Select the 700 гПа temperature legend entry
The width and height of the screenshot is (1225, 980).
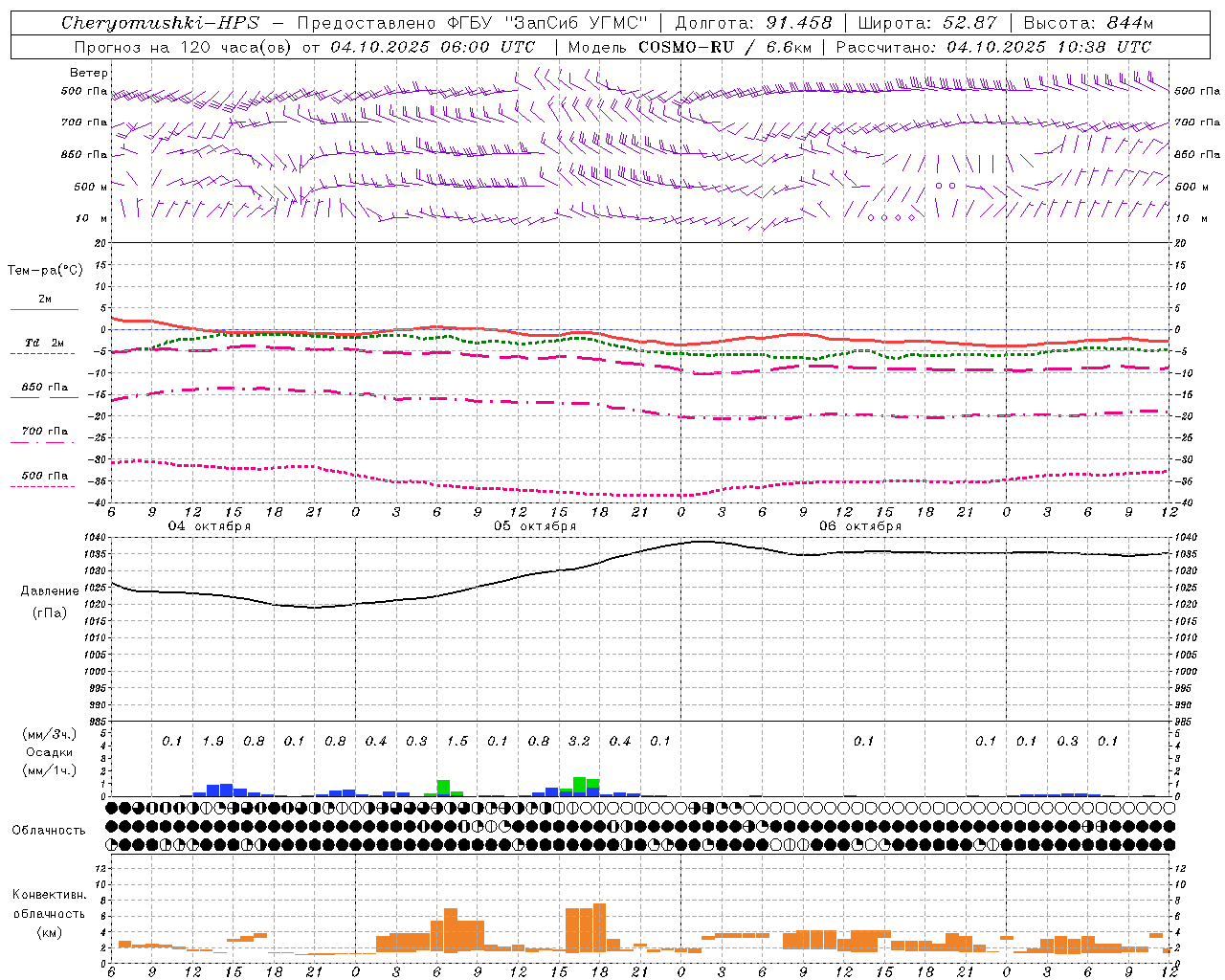[x=44, y=432]
